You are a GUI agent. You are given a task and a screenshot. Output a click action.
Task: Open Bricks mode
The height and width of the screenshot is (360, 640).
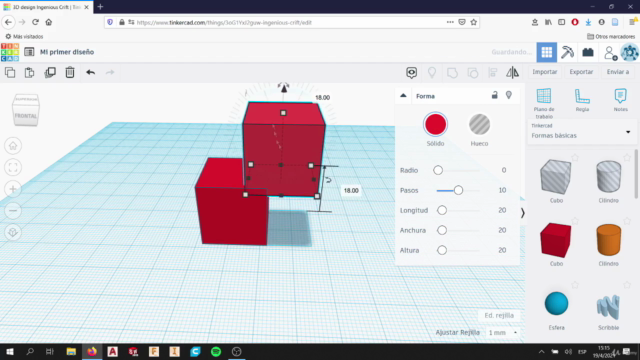coord(588,52)
